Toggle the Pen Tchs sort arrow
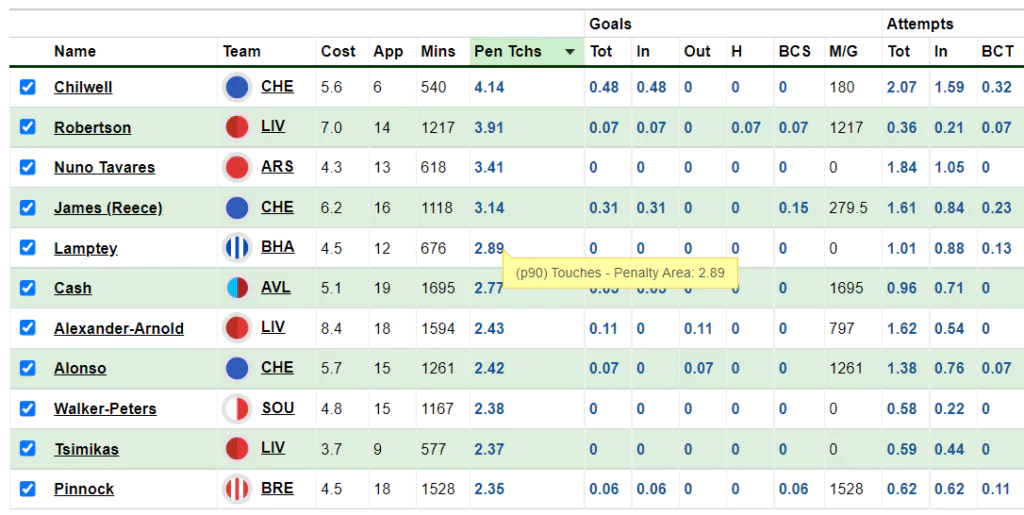1024x515 pixels. click(569, 52)
